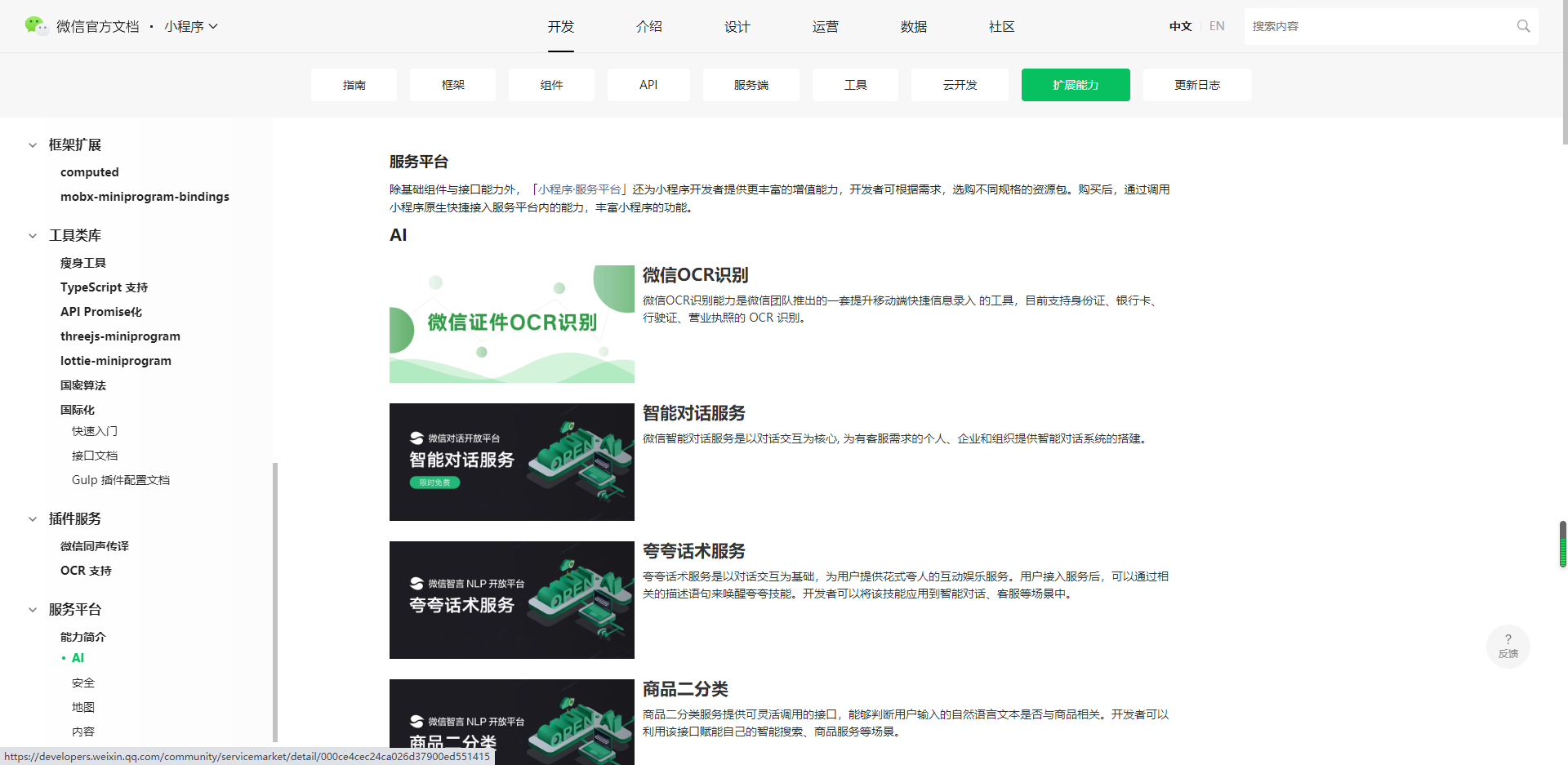Open mobx-miniprogram-bindings in the sidebar
This screenshot has width=1568, height=765.
tap(145, 197)
